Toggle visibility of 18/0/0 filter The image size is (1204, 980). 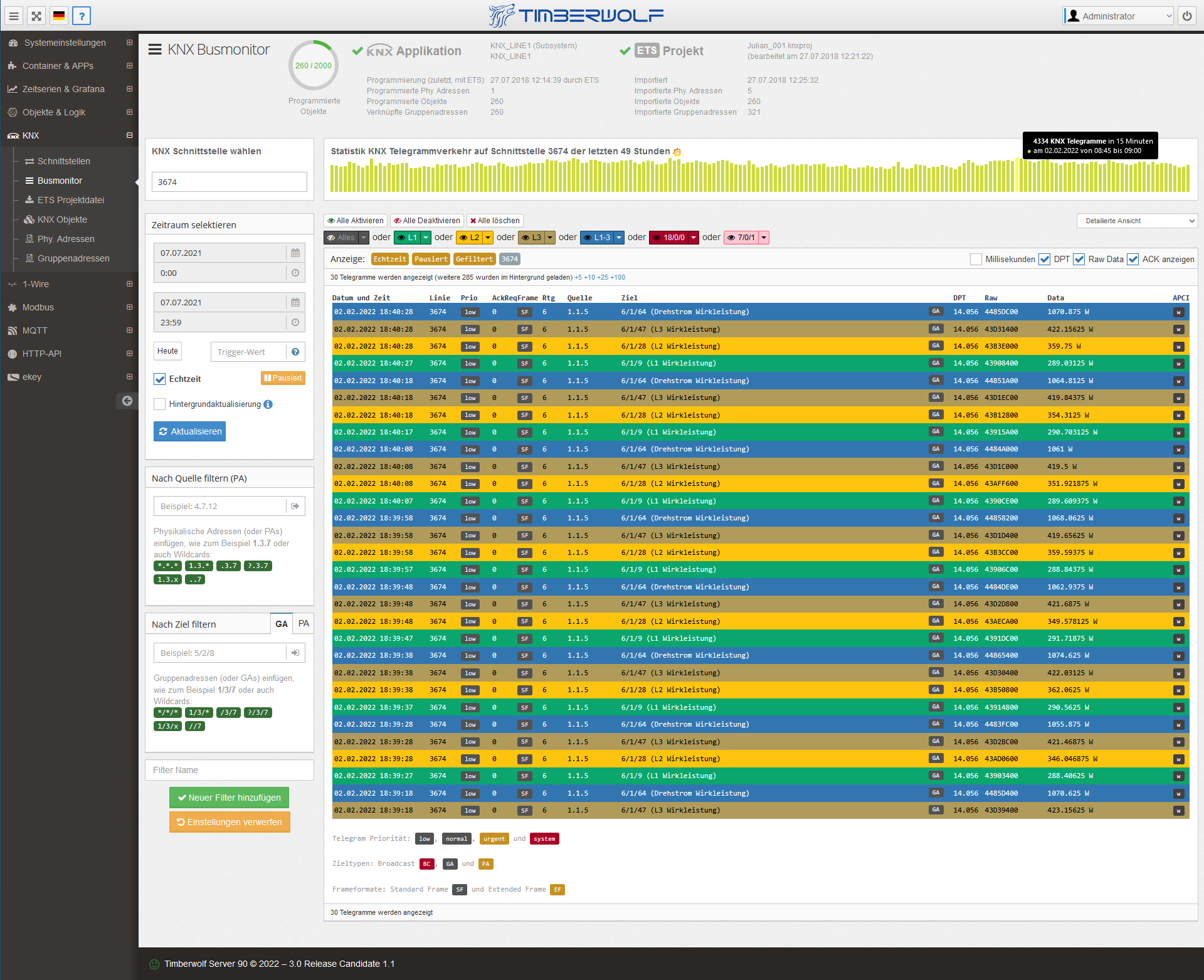point(668,238)
